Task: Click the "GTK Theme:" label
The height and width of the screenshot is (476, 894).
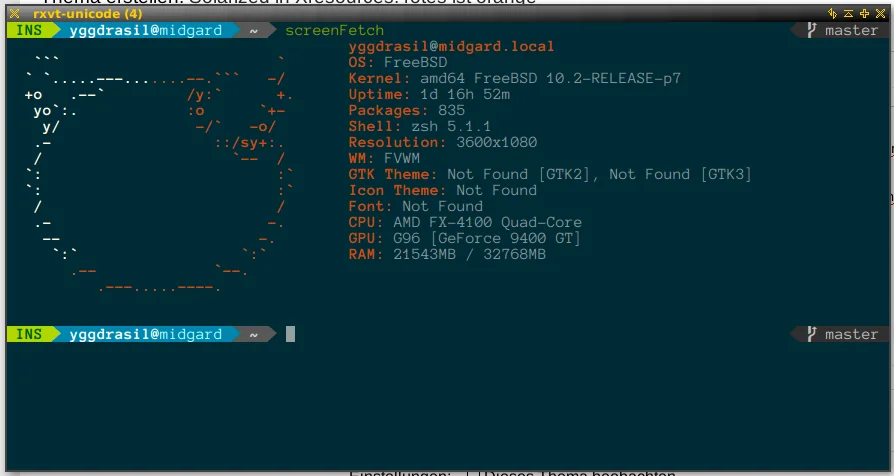Action: pos(393,174)
